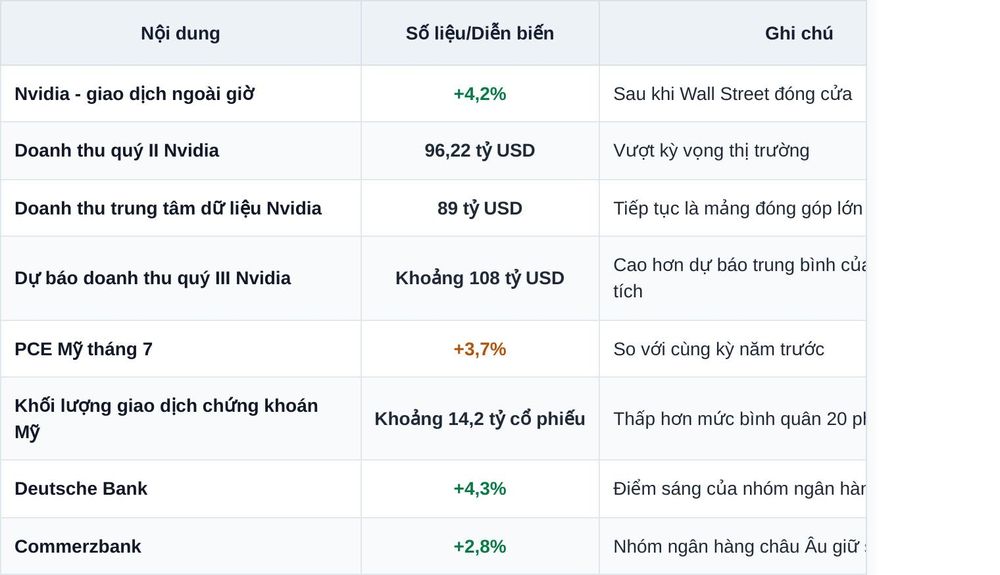1000x575 pixels.
Task: Select the Deutsche Bank row label
Action: (x=81, y=489)
